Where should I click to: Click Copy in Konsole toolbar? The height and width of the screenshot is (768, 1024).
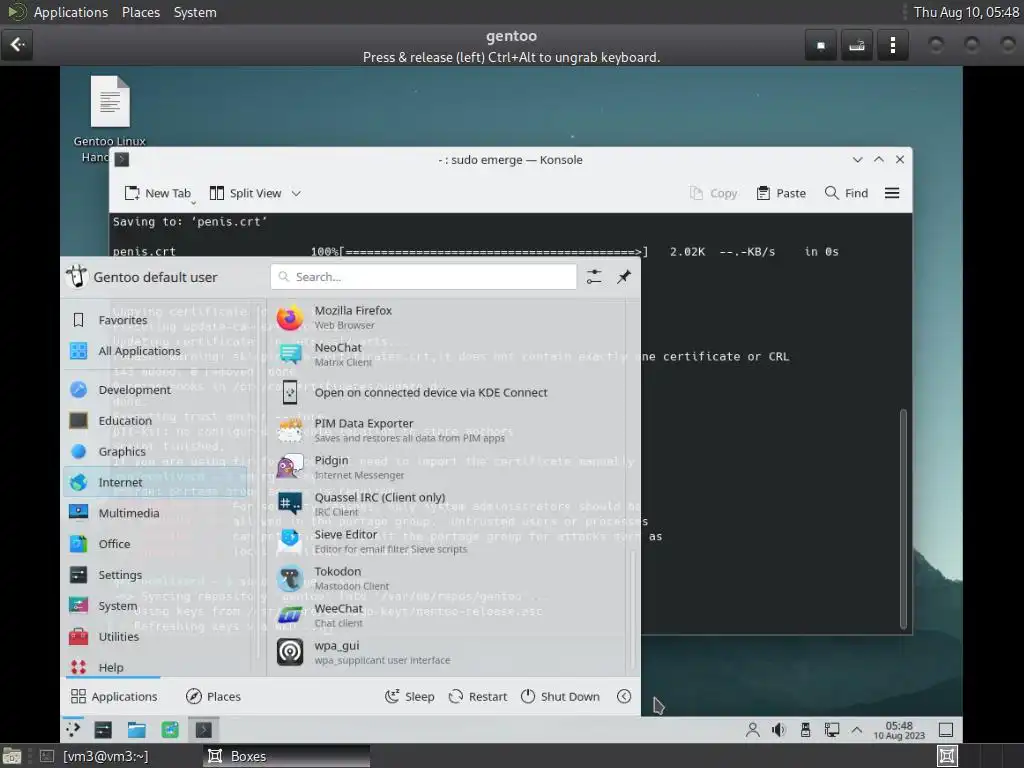coord(713,193)
